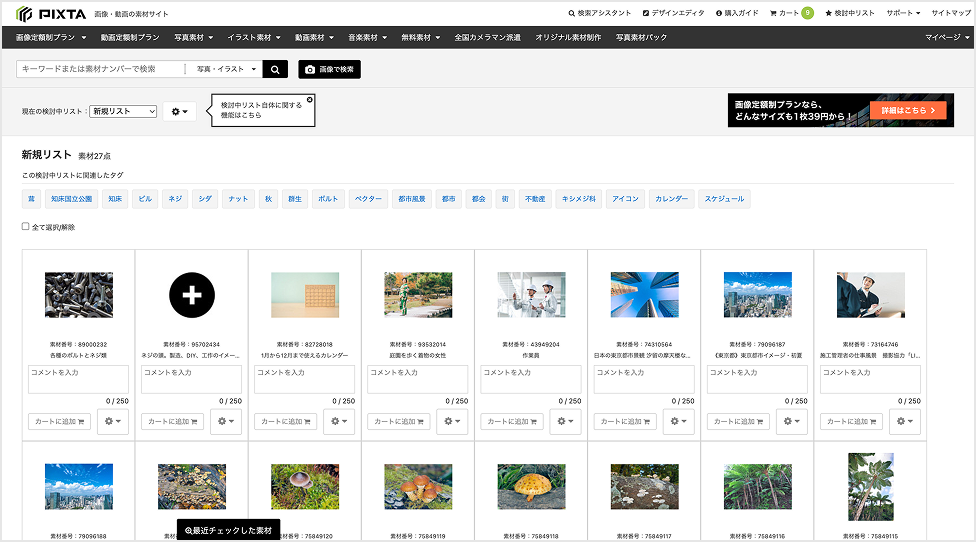Close the 検討中リスト tooltip

click(309, 100)
